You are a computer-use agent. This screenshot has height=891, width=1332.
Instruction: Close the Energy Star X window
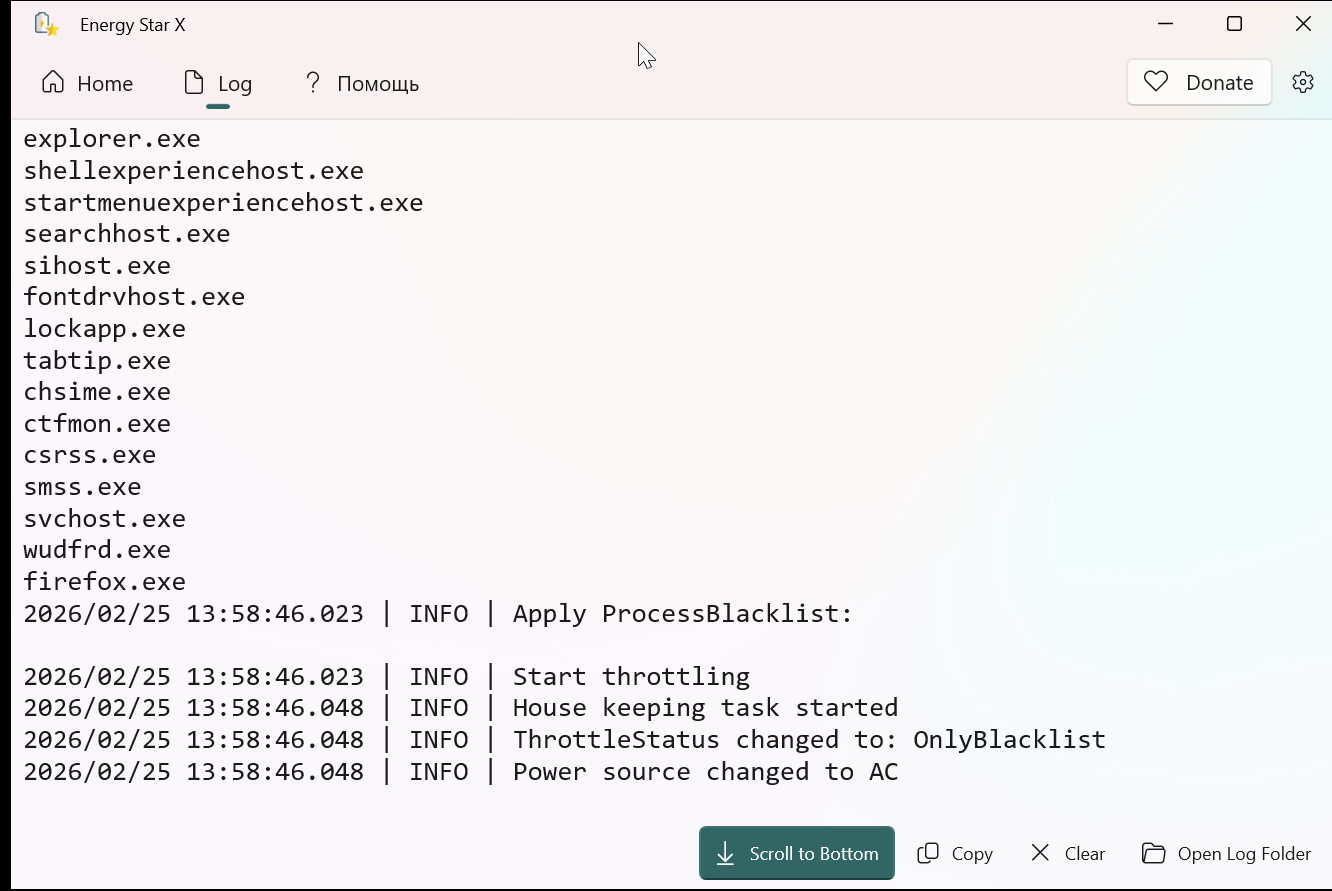tap(1302, 24)
